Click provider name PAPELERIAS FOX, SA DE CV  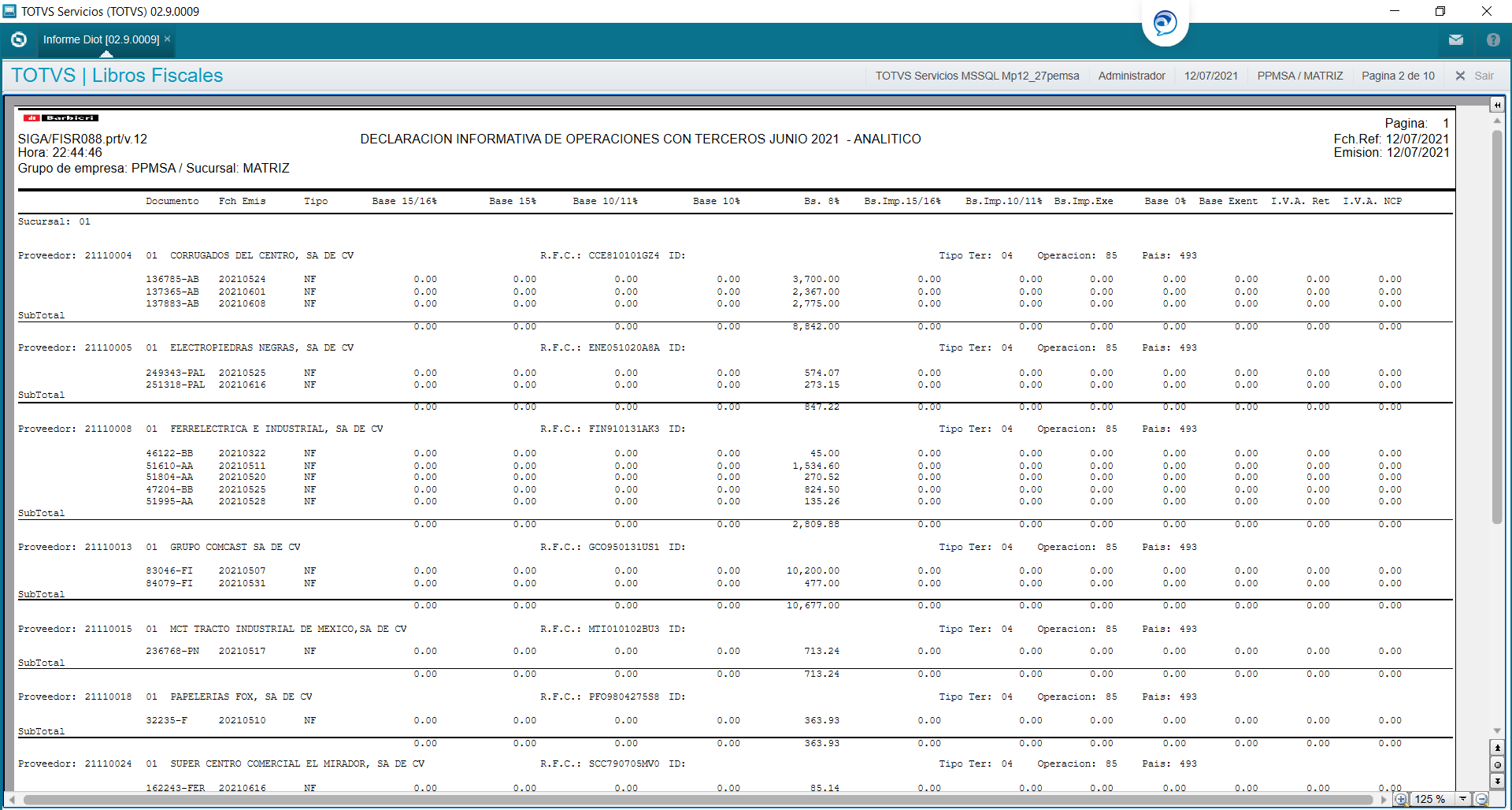point(242,697)
